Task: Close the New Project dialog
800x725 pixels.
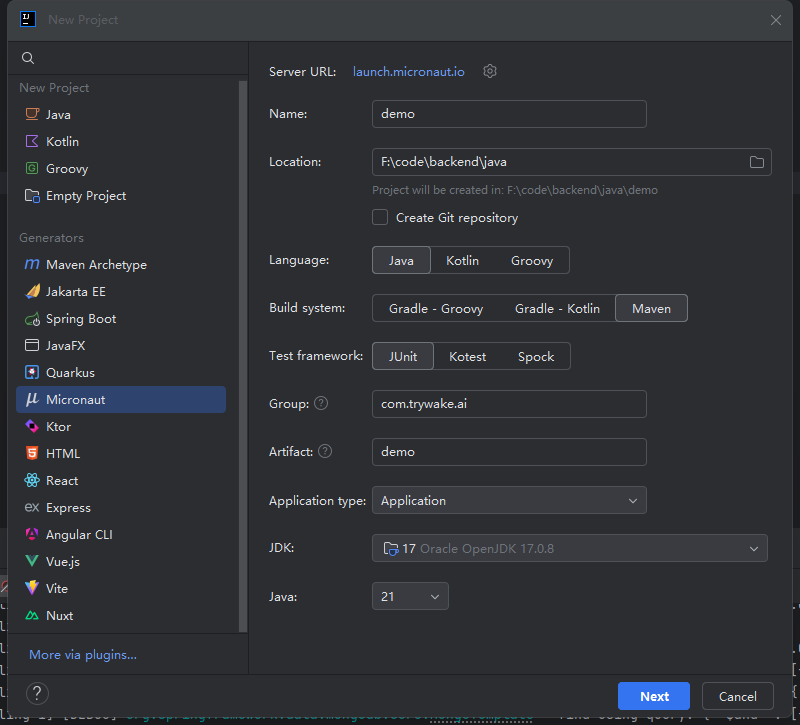Action: pos(776,20)
